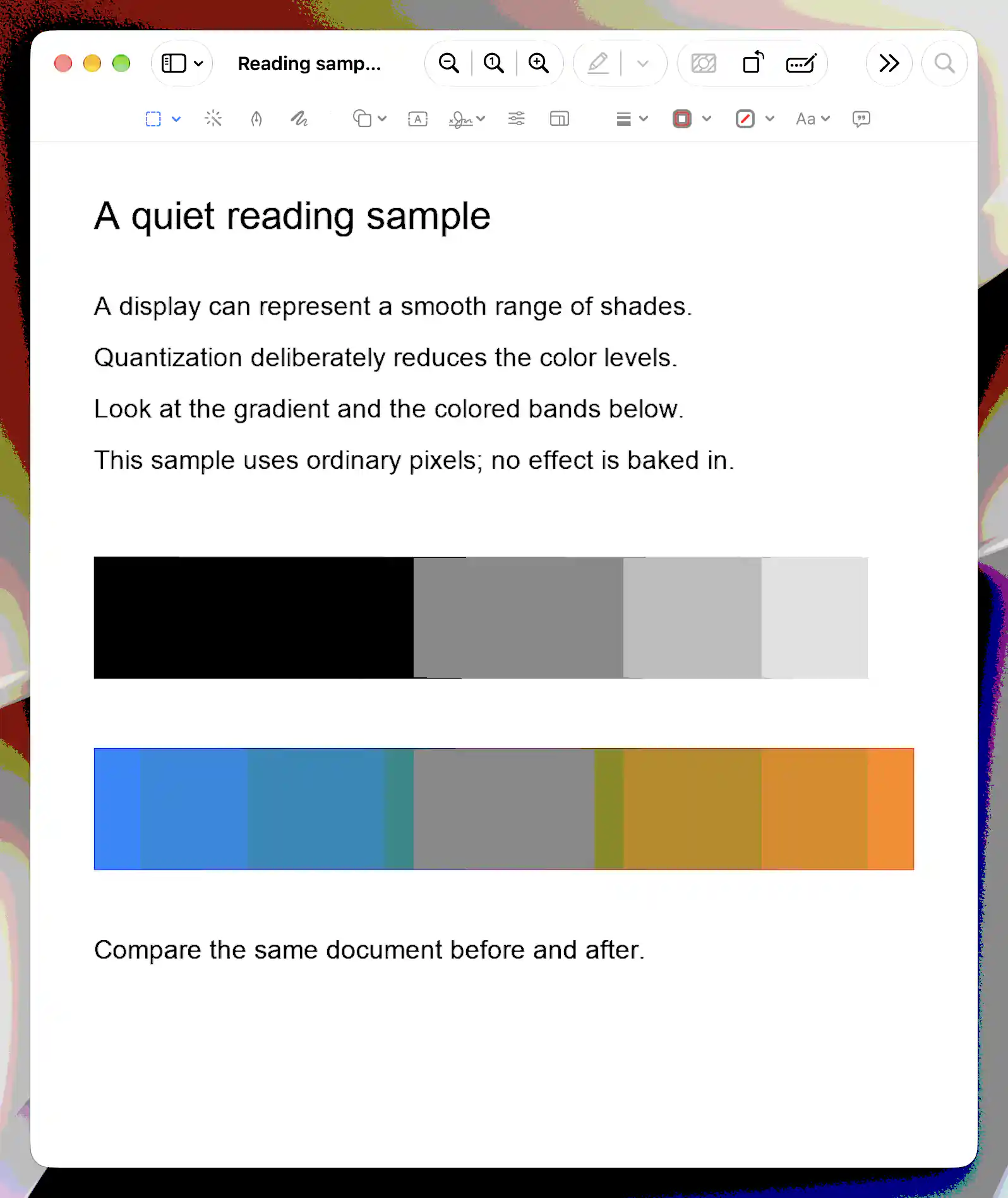Click the blue-to-orange colored band image
The image size is (1008, 1198).
504,809
